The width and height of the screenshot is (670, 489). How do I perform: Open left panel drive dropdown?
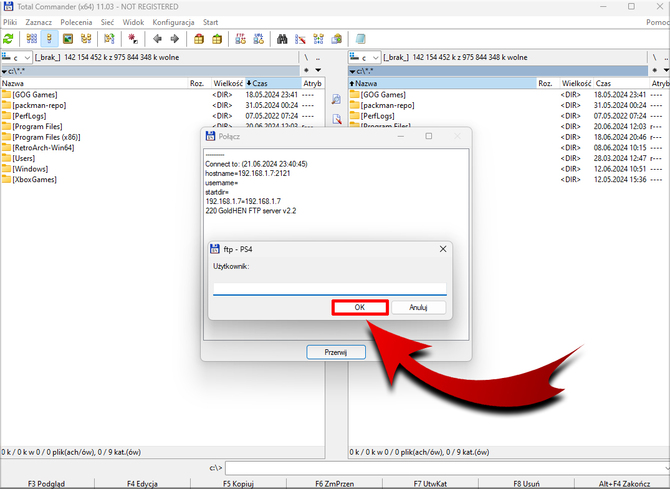(17, 57)
